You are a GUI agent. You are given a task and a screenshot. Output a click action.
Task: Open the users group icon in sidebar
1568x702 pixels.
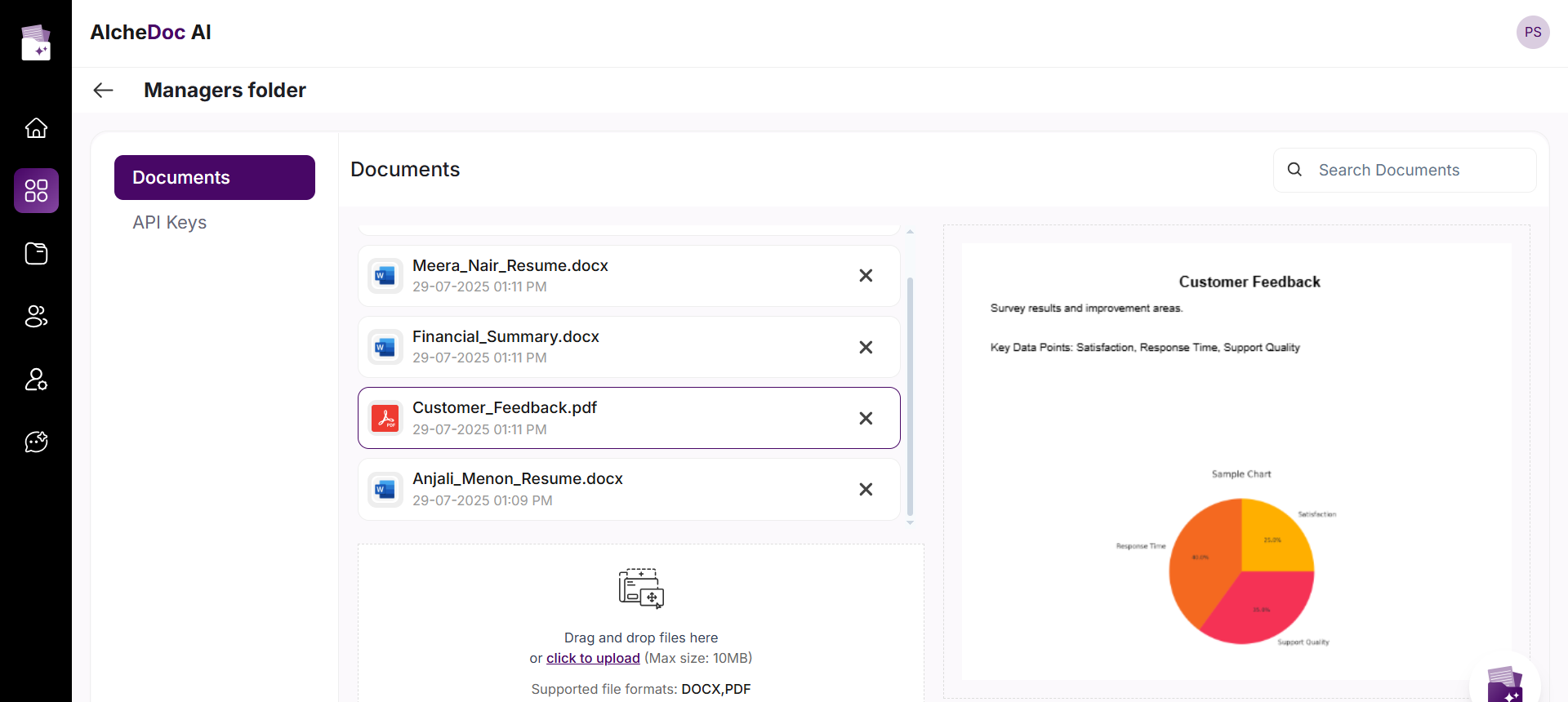36,317
